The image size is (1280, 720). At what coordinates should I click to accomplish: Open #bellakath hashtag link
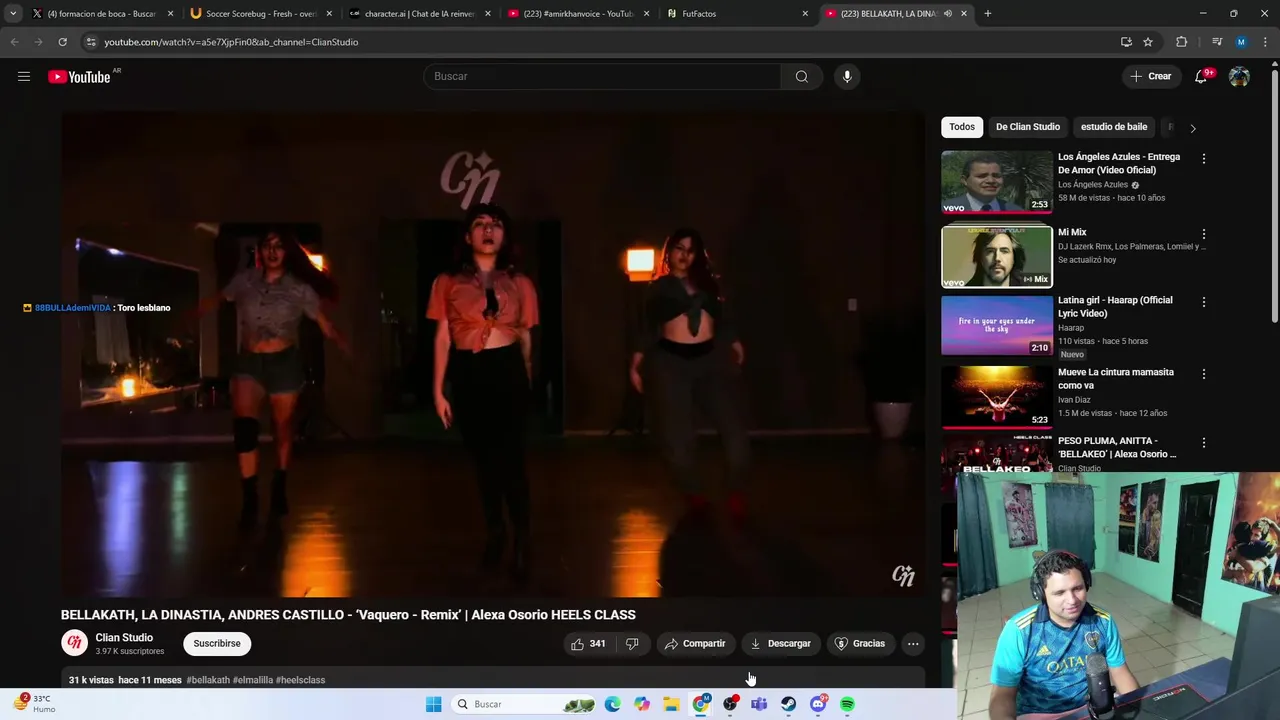point(208,680)
